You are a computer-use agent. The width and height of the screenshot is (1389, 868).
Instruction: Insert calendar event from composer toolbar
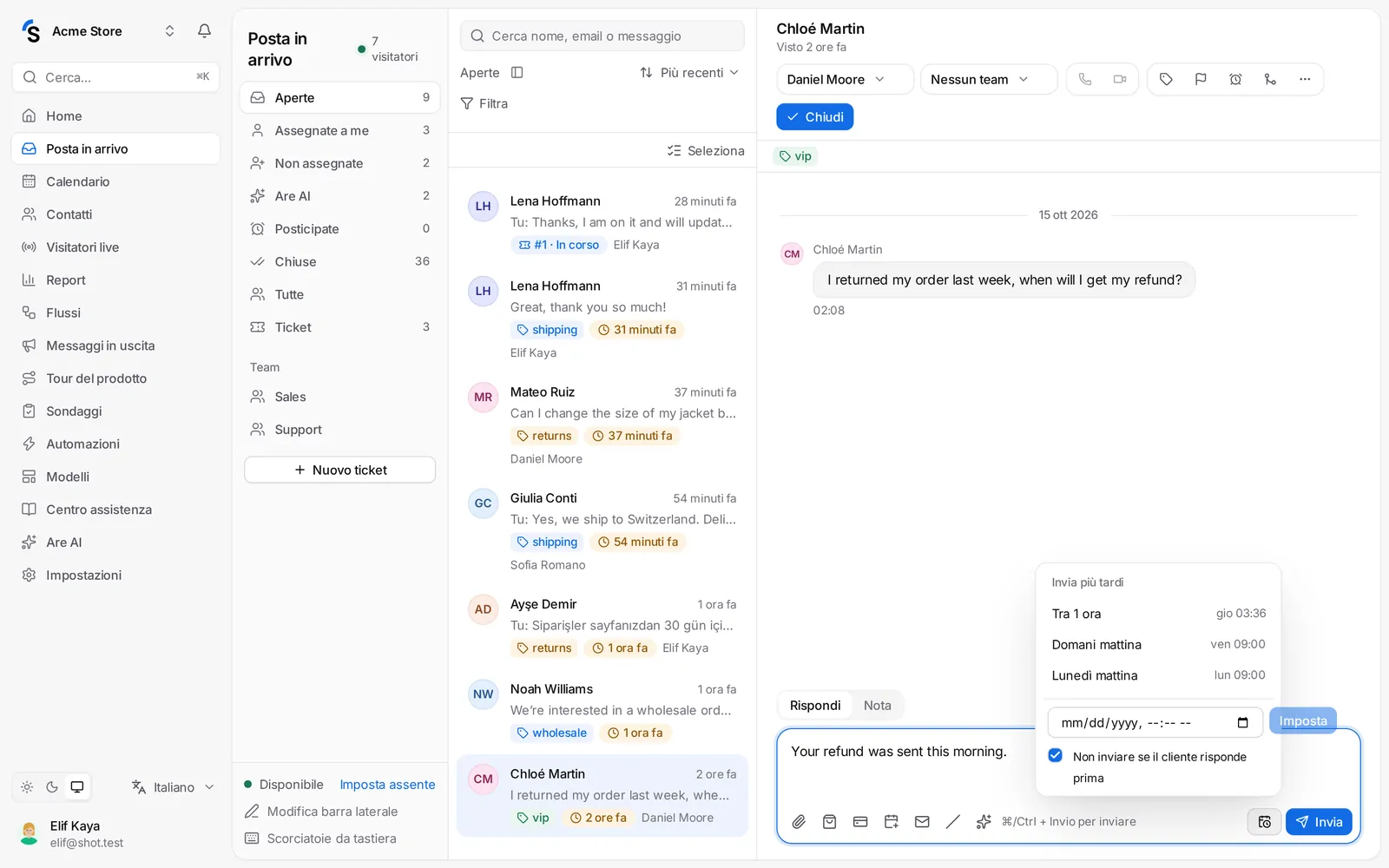click(x=892, y=821)
